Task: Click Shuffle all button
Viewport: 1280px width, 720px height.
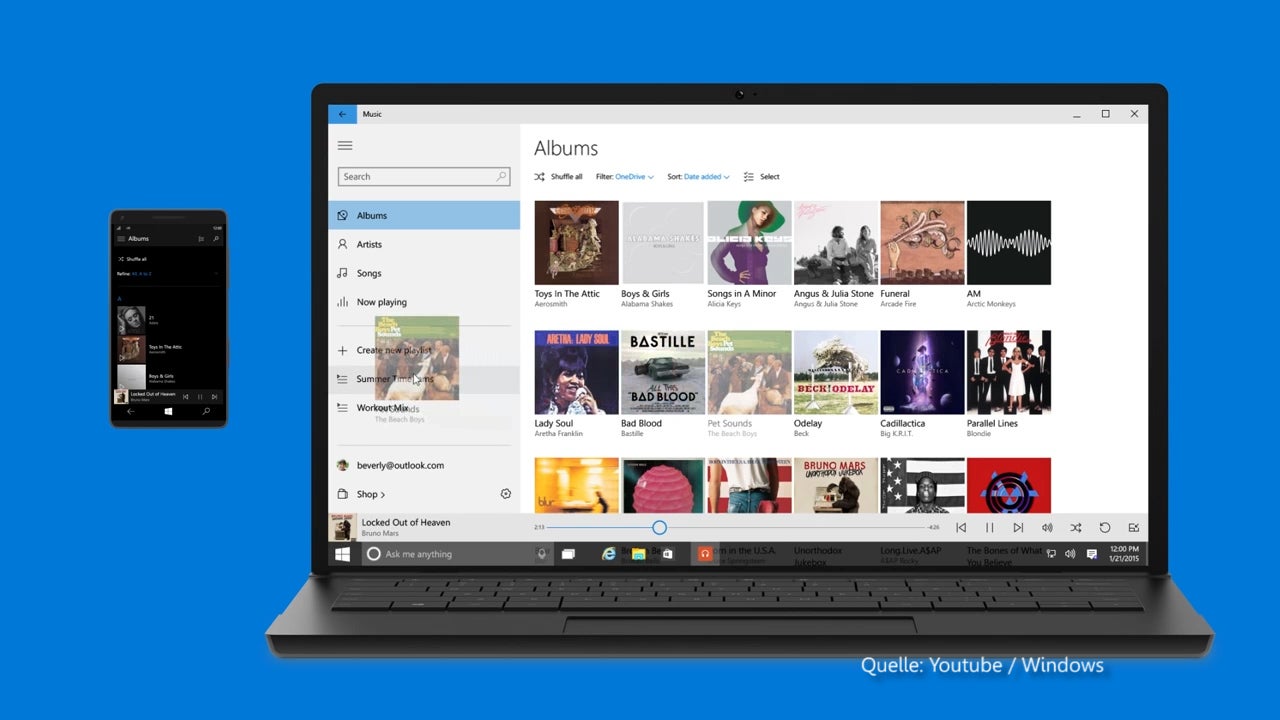Action: [558, 177]
